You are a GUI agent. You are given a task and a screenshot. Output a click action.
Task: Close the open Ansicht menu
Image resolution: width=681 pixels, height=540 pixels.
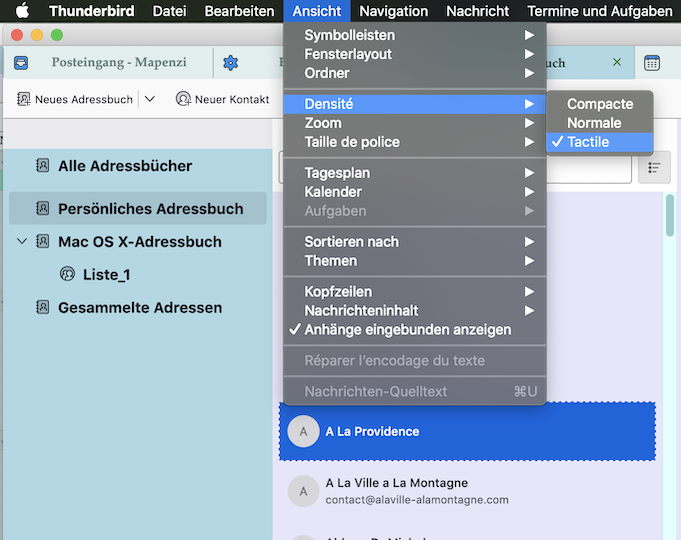(x=317, y=11)
